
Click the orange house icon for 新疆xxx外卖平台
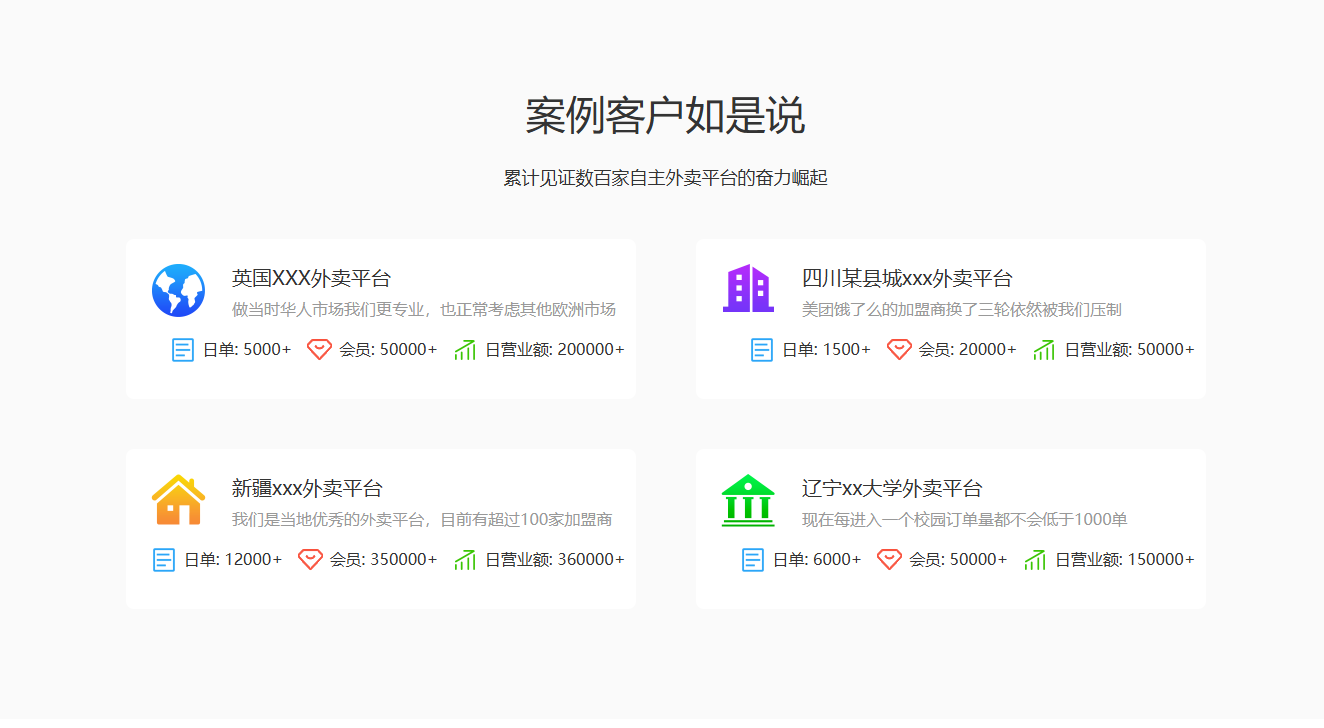coord(178,499)
